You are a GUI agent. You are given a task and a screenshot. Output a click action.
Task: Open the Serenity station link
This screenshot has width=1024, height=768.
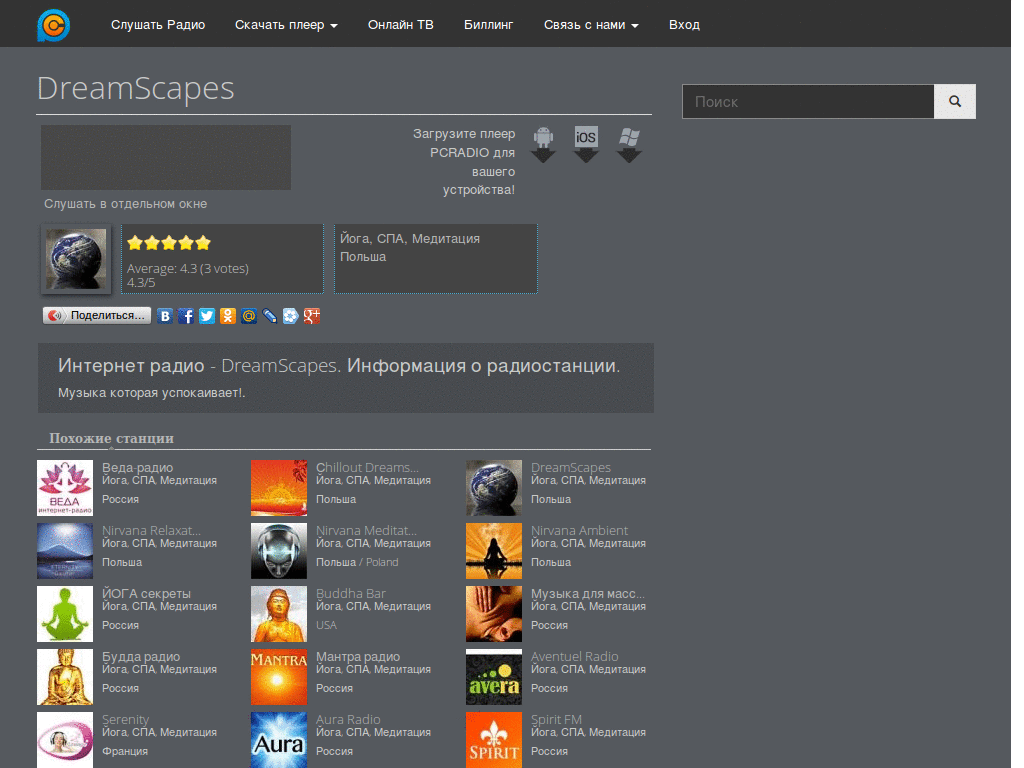pyautogui.click(x=125, y=719)
